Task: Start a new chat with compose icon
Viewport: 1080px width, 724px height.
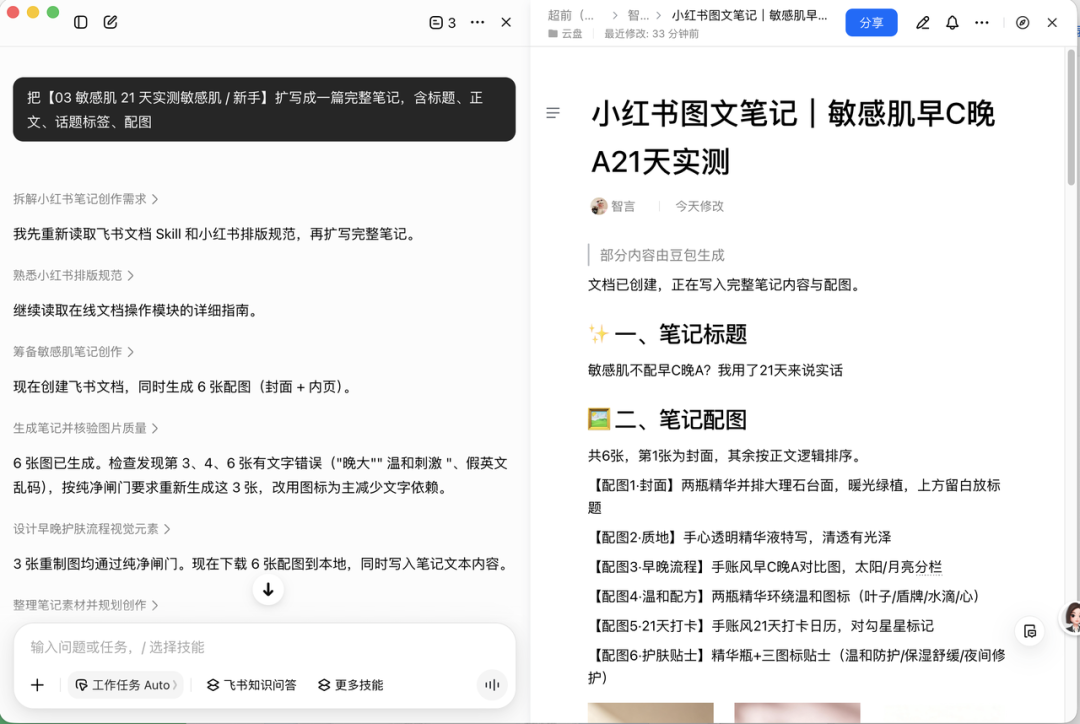Action: 110,22
